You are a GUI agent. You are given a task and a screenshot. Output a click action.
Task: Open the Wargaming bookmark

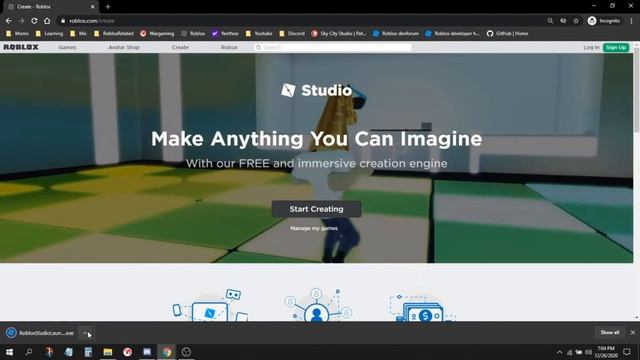(x=157, y=33)
